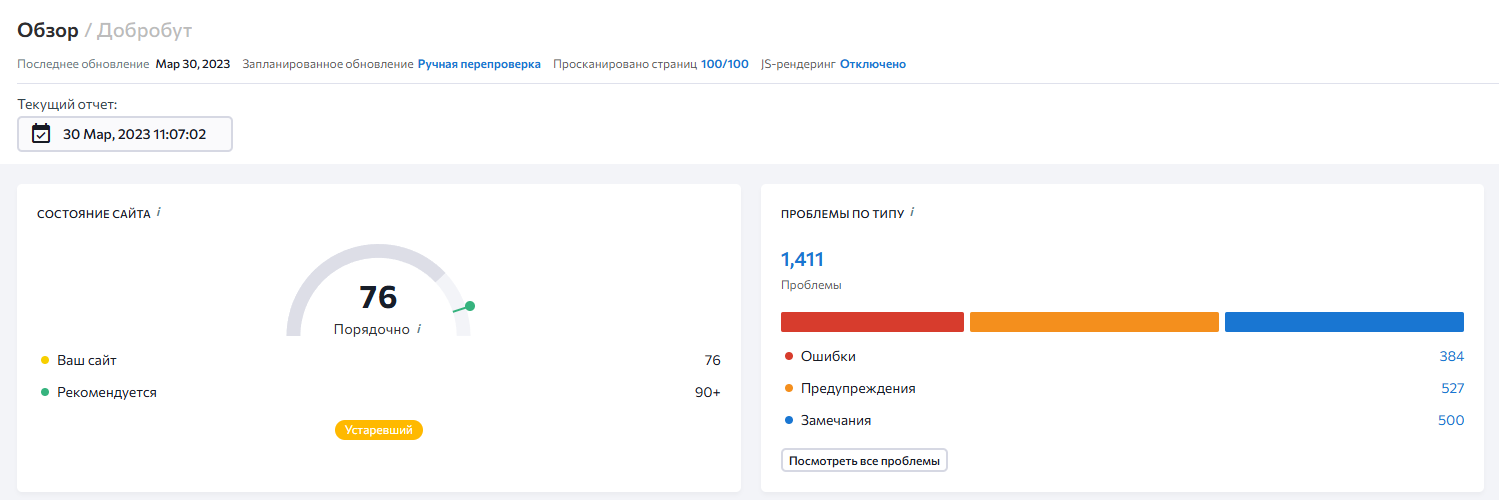Click the Устаревший status badge

pyautogui.click(x=379, y=430)
